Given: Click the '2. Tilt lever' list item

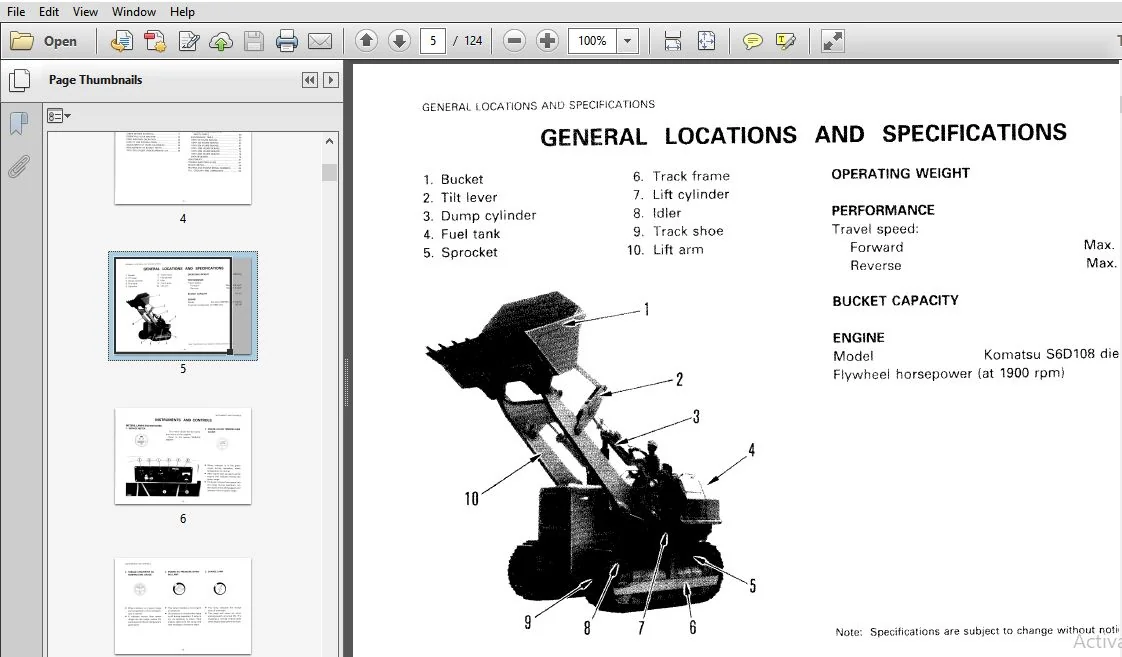Looking at the screenshot, I should point(460,198).
